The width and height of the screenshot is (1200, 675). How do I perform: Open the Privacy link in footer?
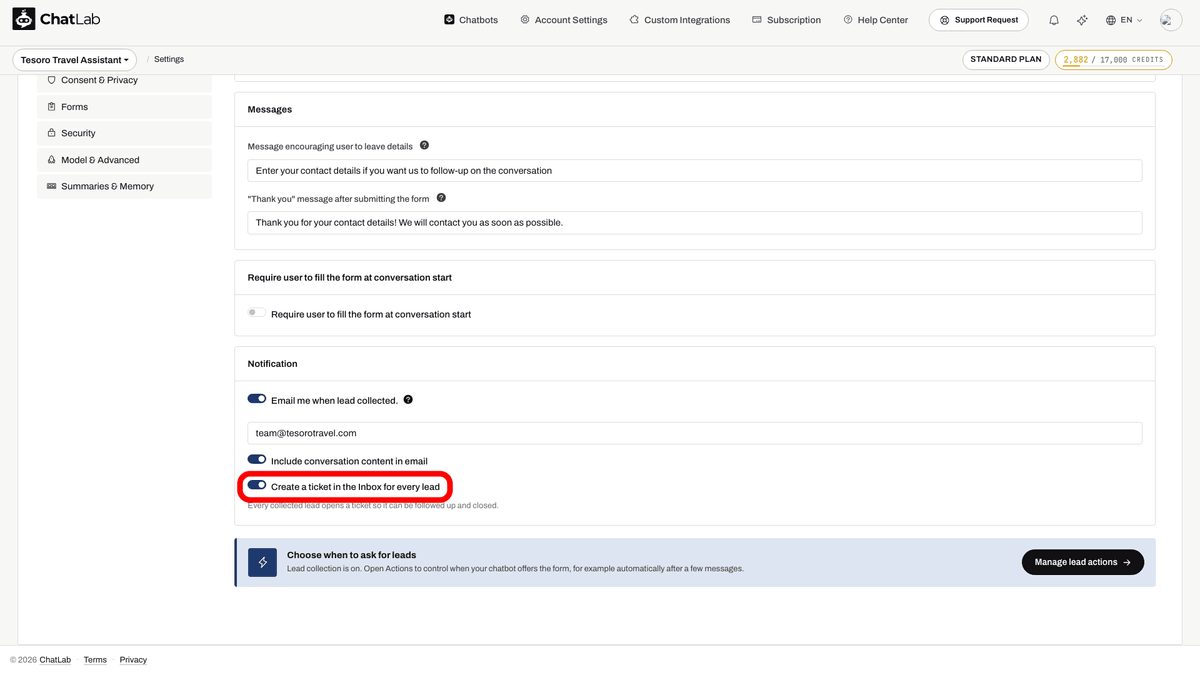pyautogui.click(x=133, y=660)
